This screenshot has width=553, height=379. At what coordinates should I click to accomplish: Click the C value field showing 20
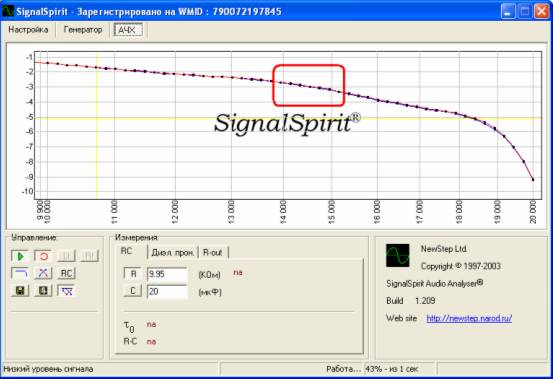167,292
